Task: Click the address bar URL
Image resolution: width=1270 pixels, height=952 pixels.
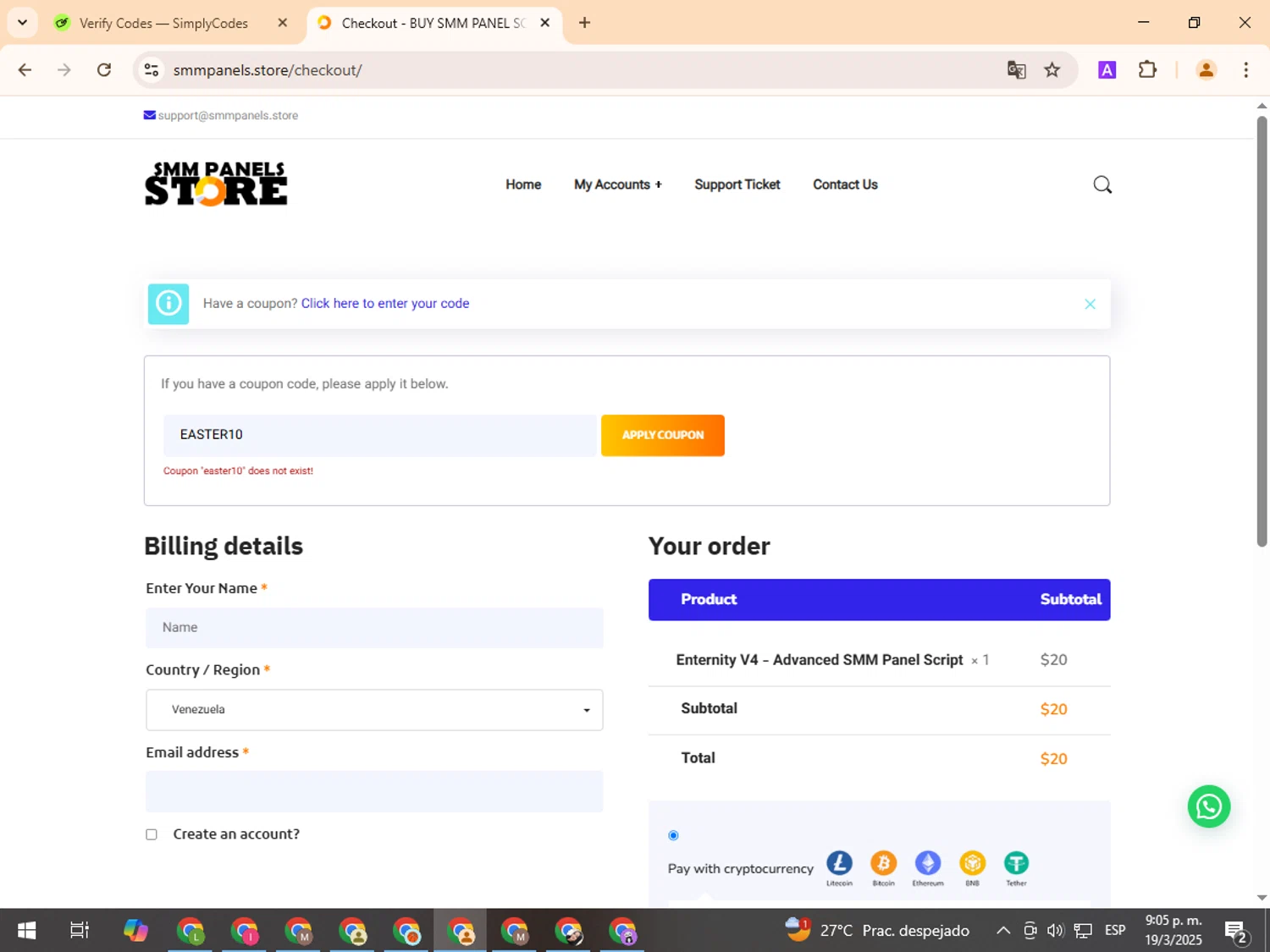Action: click(268, 70)
